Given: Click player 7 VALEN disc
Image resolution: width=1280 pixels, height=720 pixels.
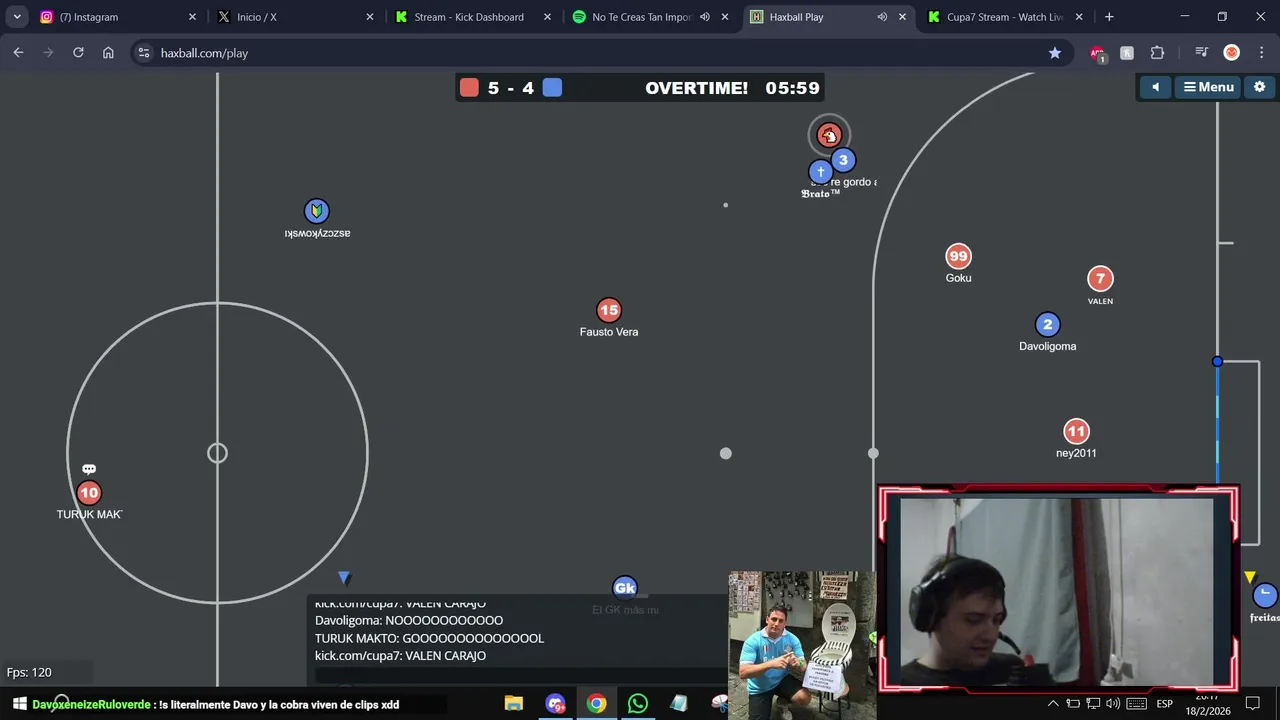Looking at the screenshot, I should [x=1100, y=279].
